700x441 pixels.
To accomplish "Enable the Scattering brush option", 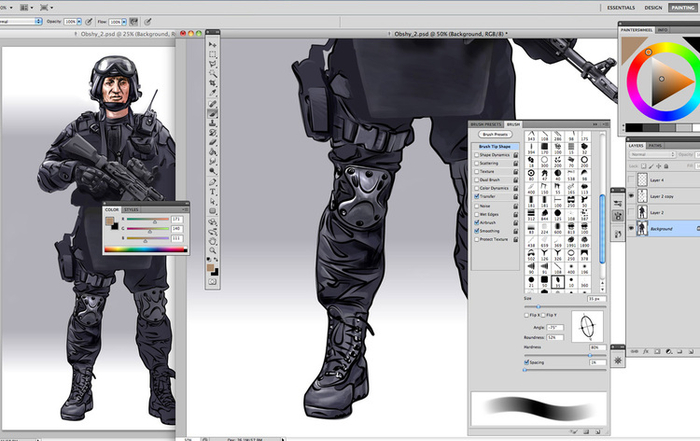I will (477, 163).
